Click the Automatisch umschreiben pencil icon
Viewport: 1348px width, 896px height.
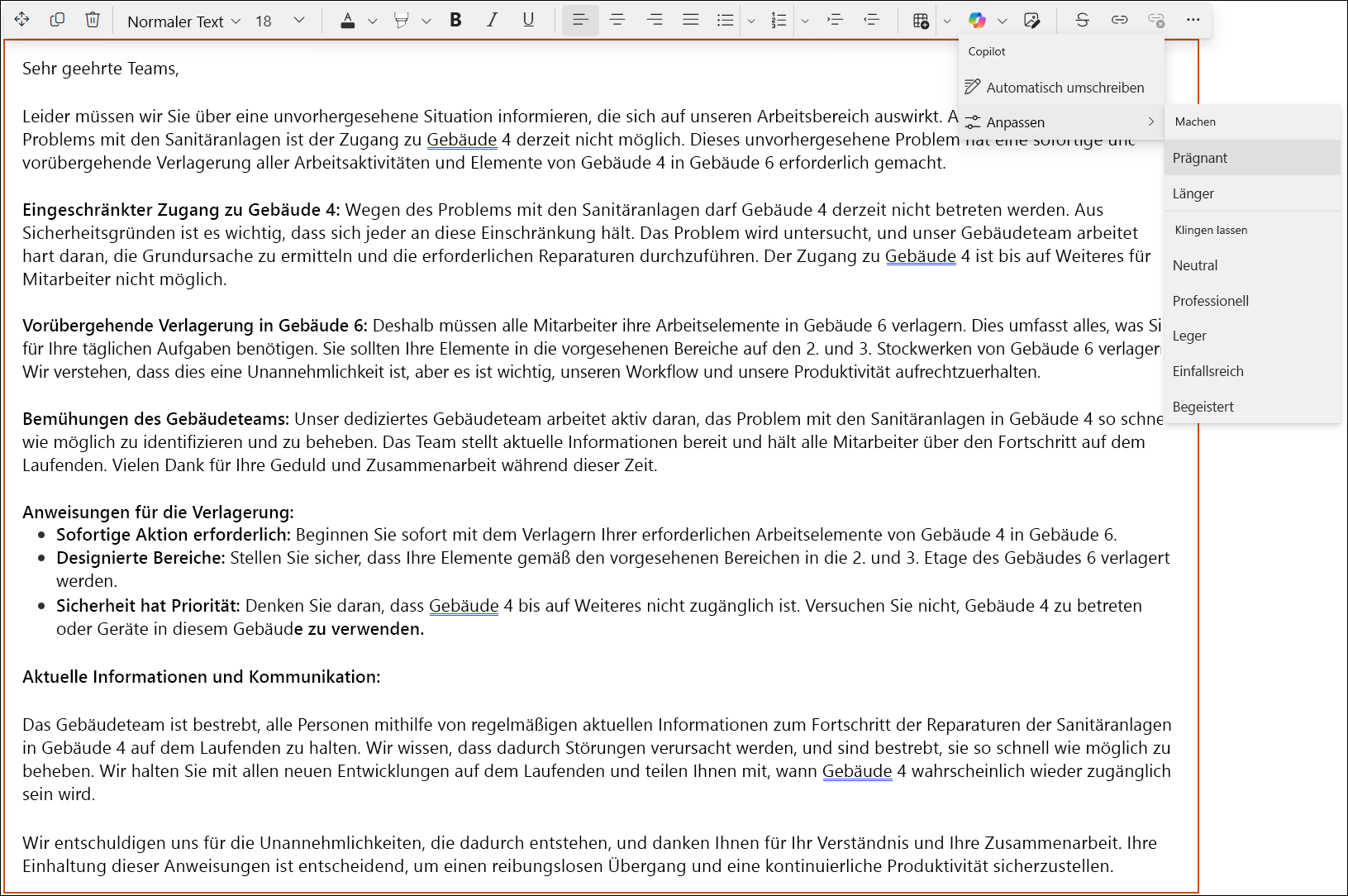973,87
